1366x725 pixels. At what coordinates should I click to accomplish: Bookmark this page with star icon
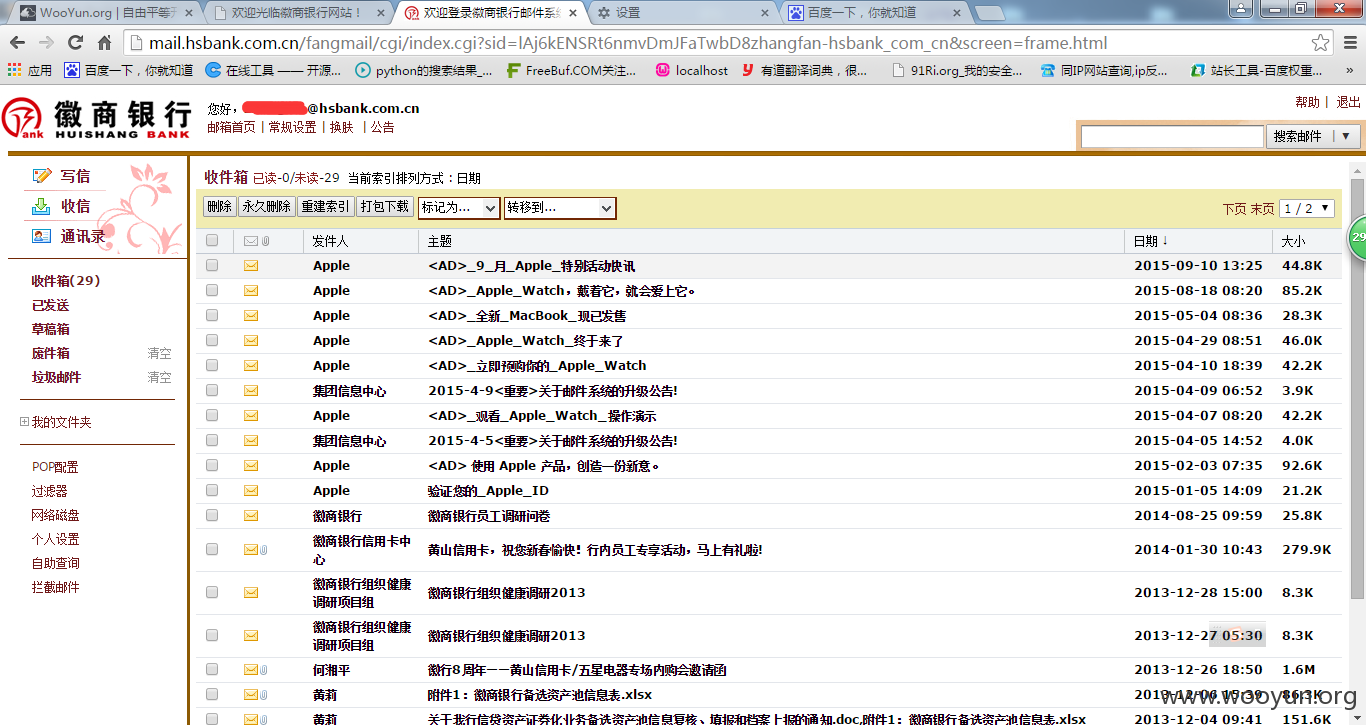coord(1321,43)
